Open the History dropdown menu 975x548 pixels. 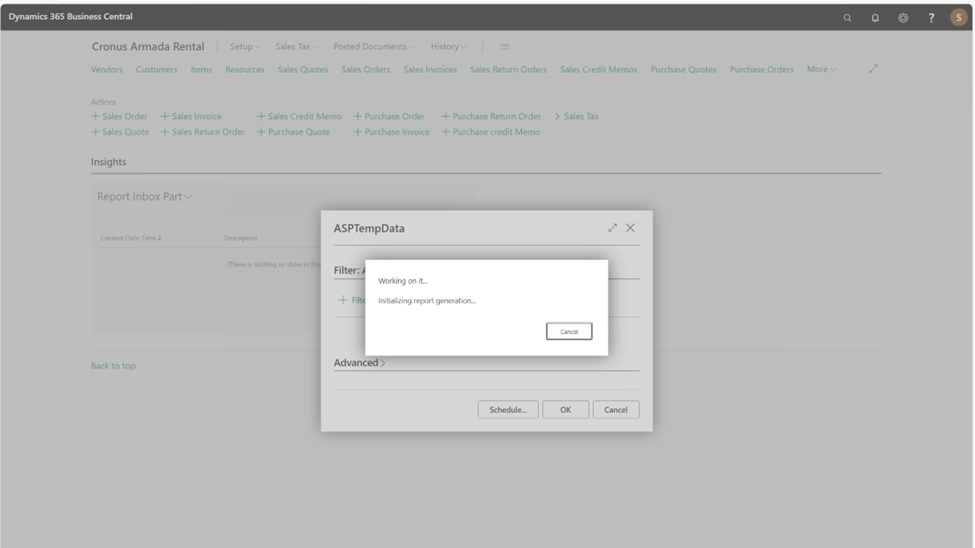448,47
